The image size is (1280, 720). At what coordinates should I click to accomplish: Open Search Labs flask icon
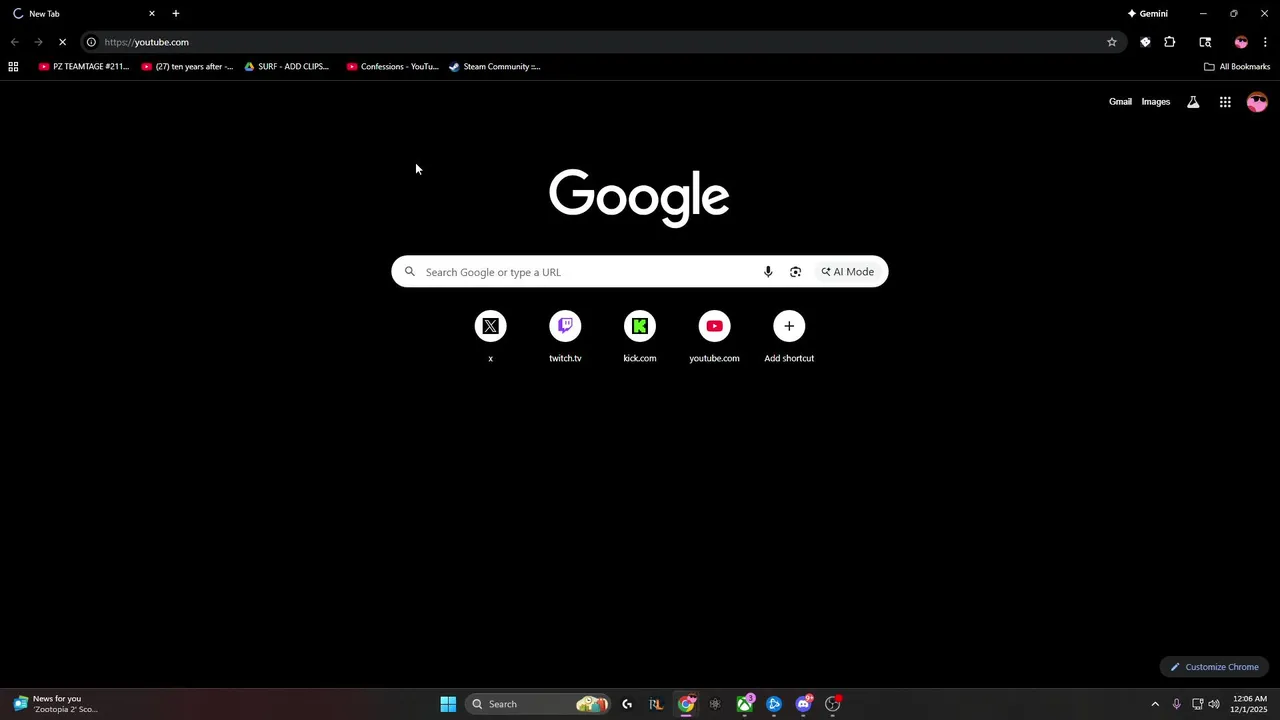1193,102
